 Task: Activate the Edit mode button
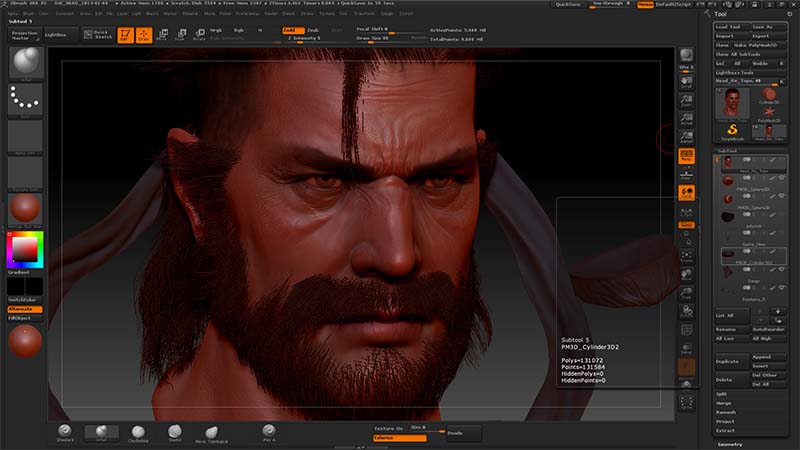(124, 34)
